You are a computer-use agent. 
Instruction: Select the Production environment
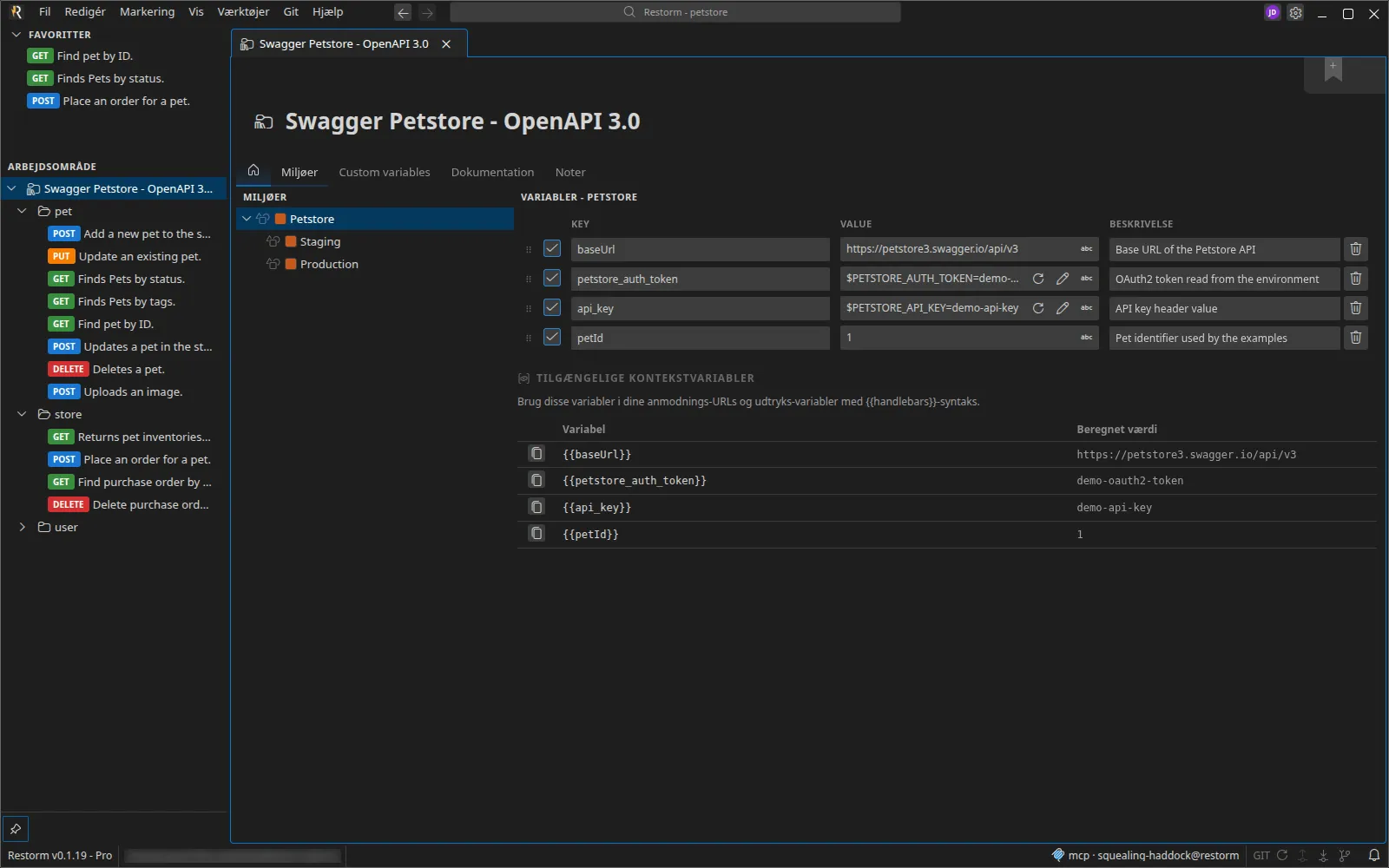[376, 264]
